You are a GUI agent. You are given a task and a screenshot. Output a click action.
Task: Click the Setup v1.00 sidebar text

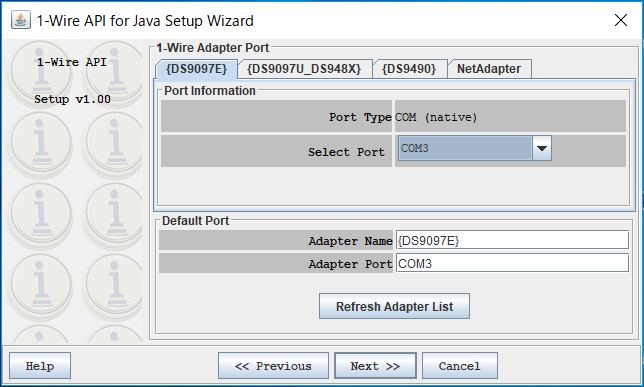[x=72, y=99]
